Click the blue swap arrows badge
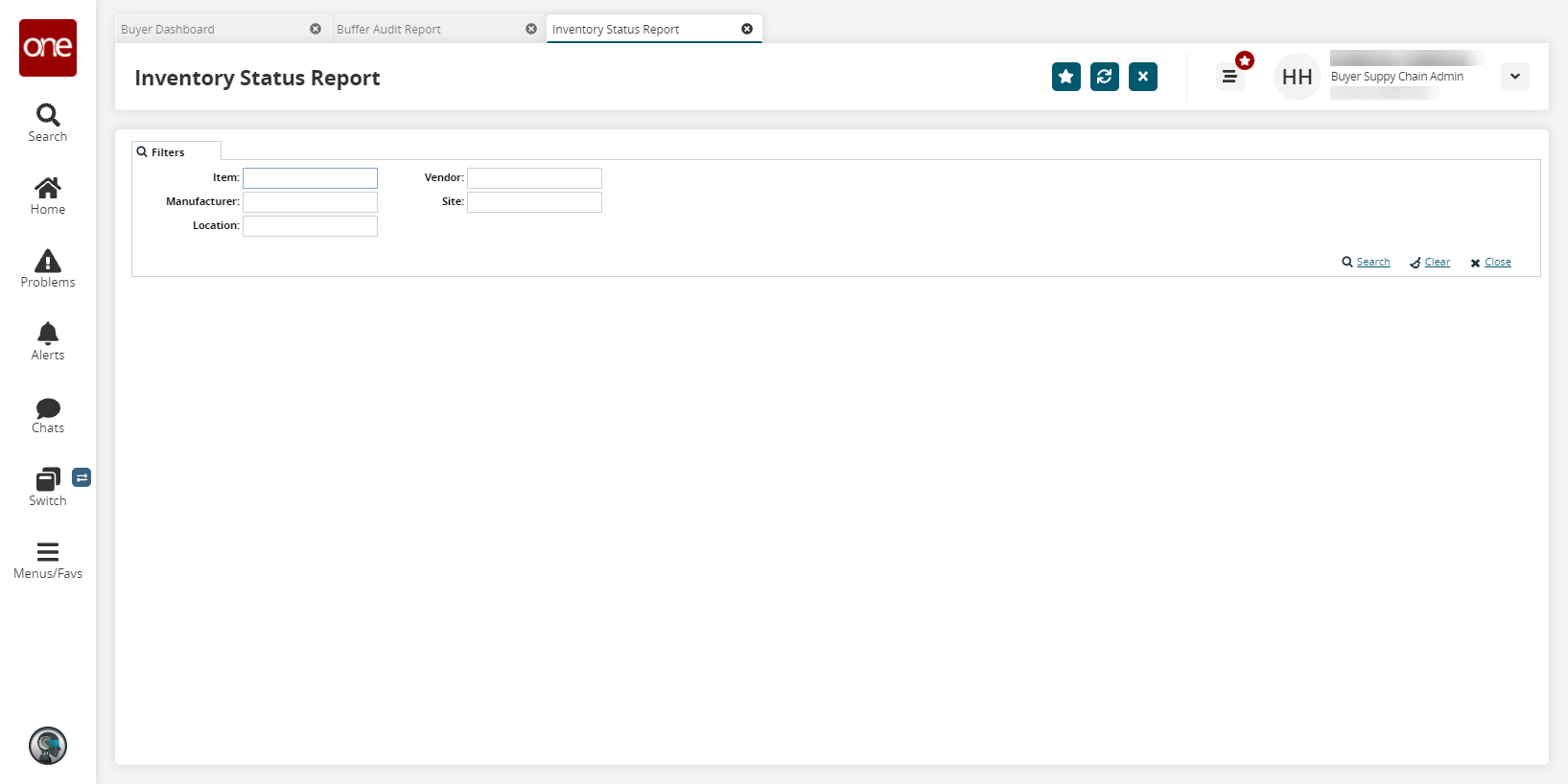This screenshot has width=1568, height=784. tap(82, 477)
